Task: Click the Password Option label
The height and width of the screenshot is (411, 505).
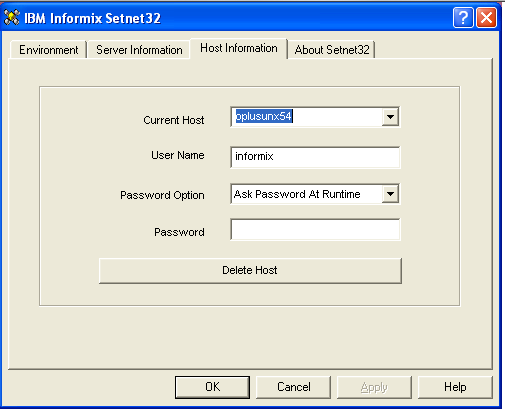Action: click(x=162, y=195)
